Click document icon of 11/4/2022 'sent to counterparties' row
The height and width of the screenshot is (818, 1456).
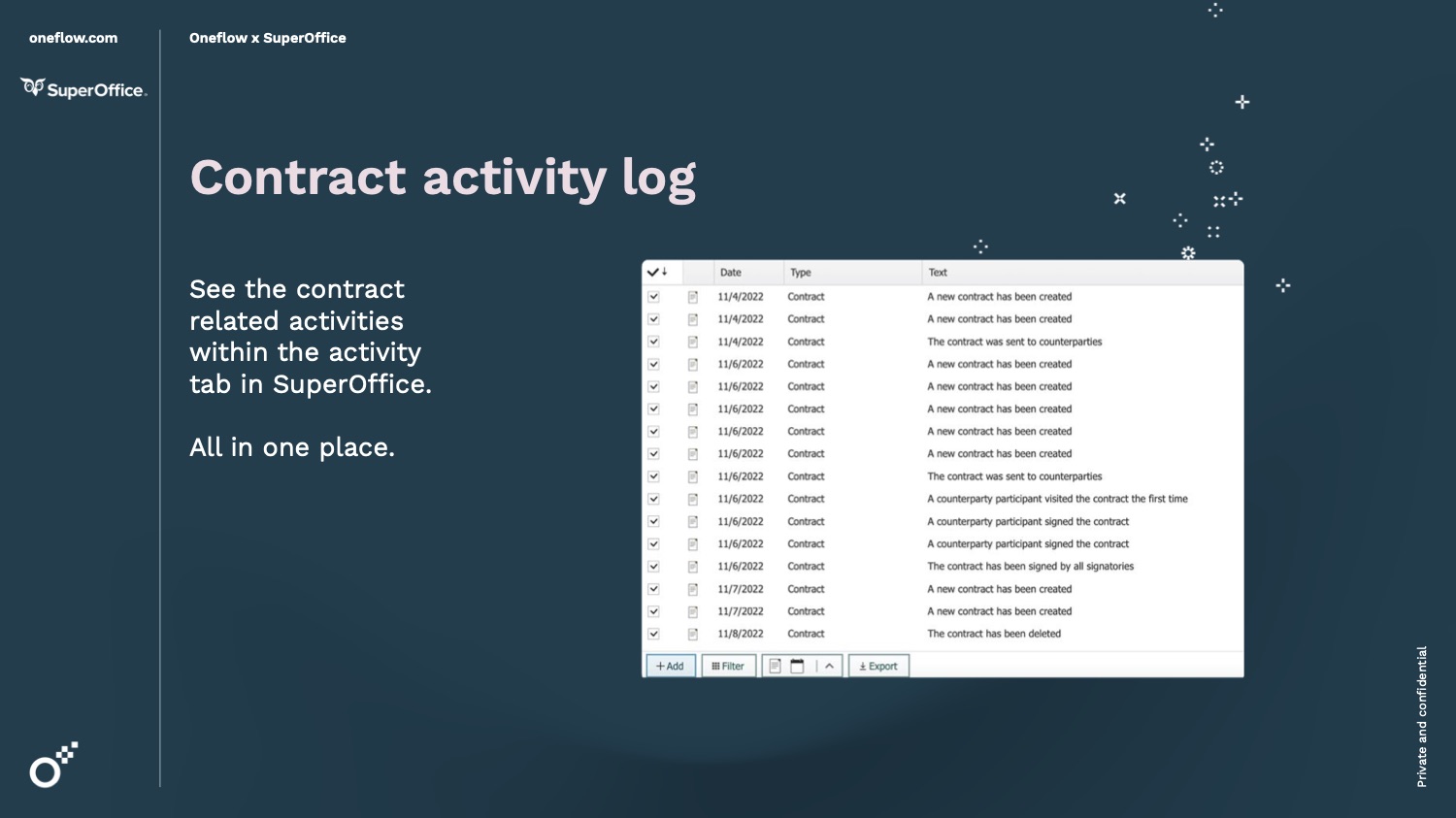[x=693, y=343]
